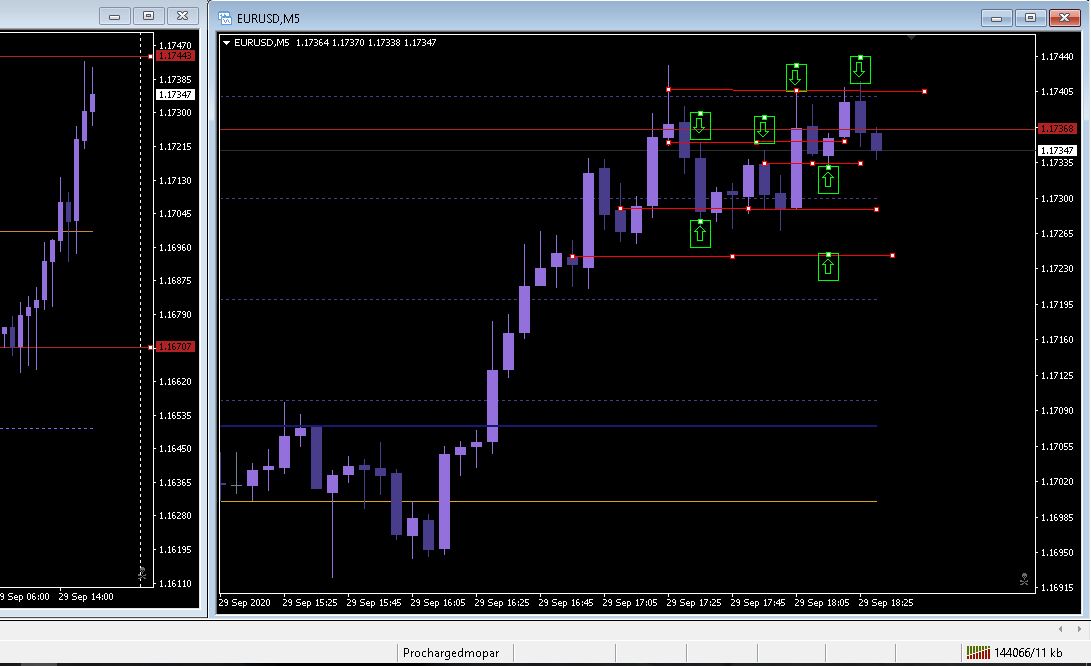
Task: Click the 29 Sep 2020 time axis label
Action: point(245,603)
